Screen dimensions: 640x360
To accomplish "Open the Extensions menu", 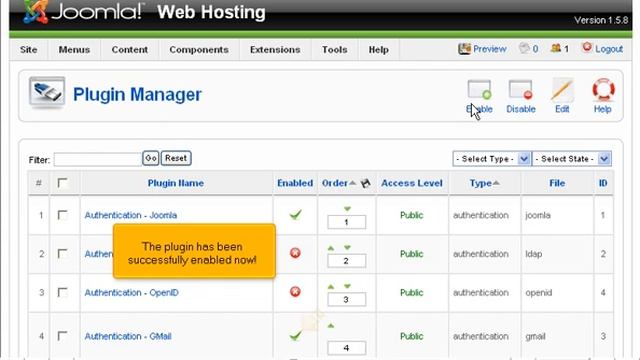I will click(x=275, y=50).
